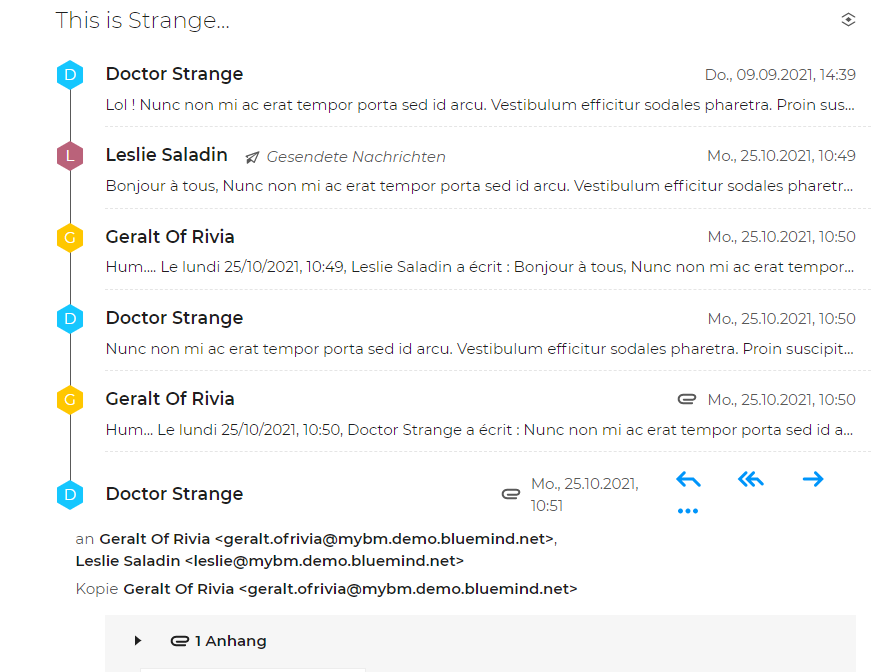Open Doctor Strange's collapsed 10:50 message
872x672 pixels.
click(x=480, y=349)
